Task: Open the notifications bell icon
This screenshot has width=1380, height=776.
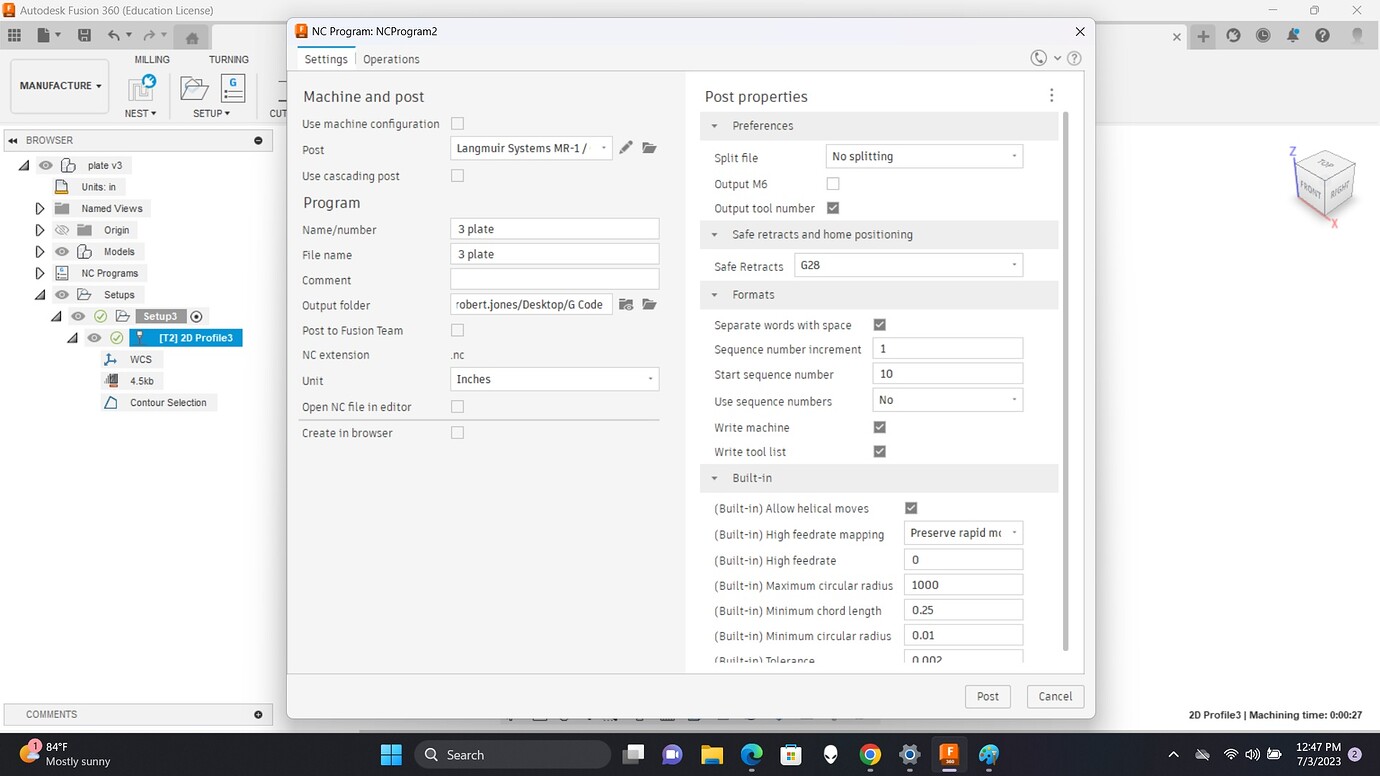Action: pos(1293,35)
